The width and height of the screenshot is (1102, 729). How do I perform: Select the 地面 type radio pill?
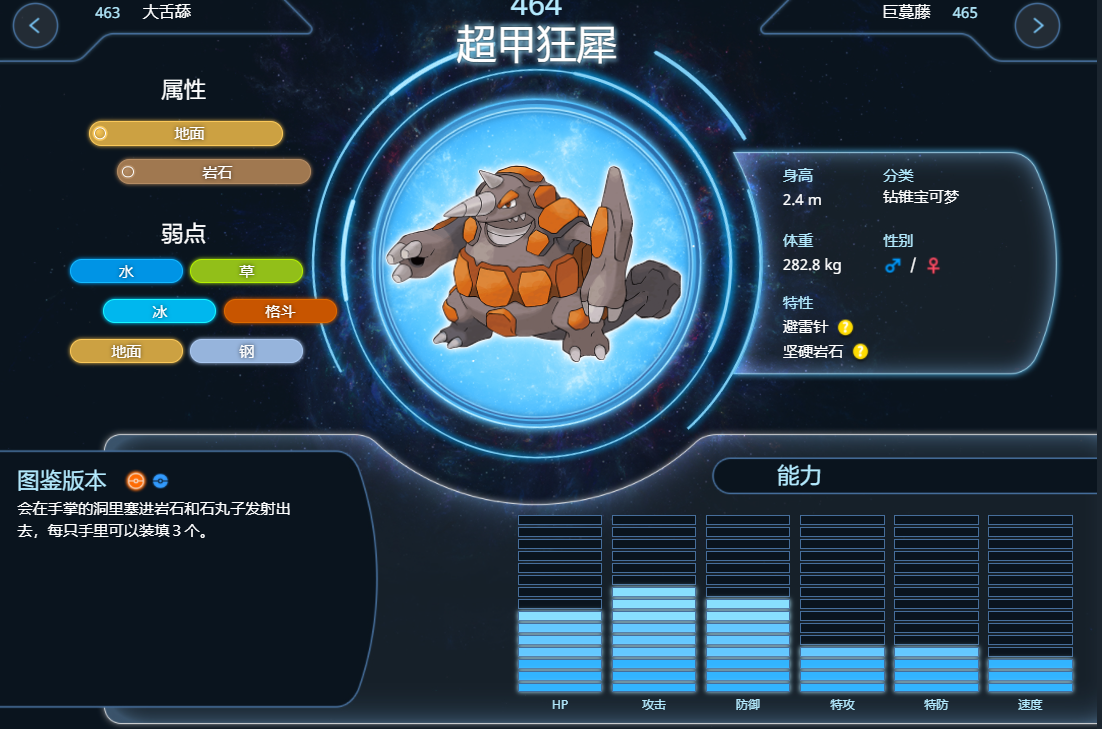point(186,134)
